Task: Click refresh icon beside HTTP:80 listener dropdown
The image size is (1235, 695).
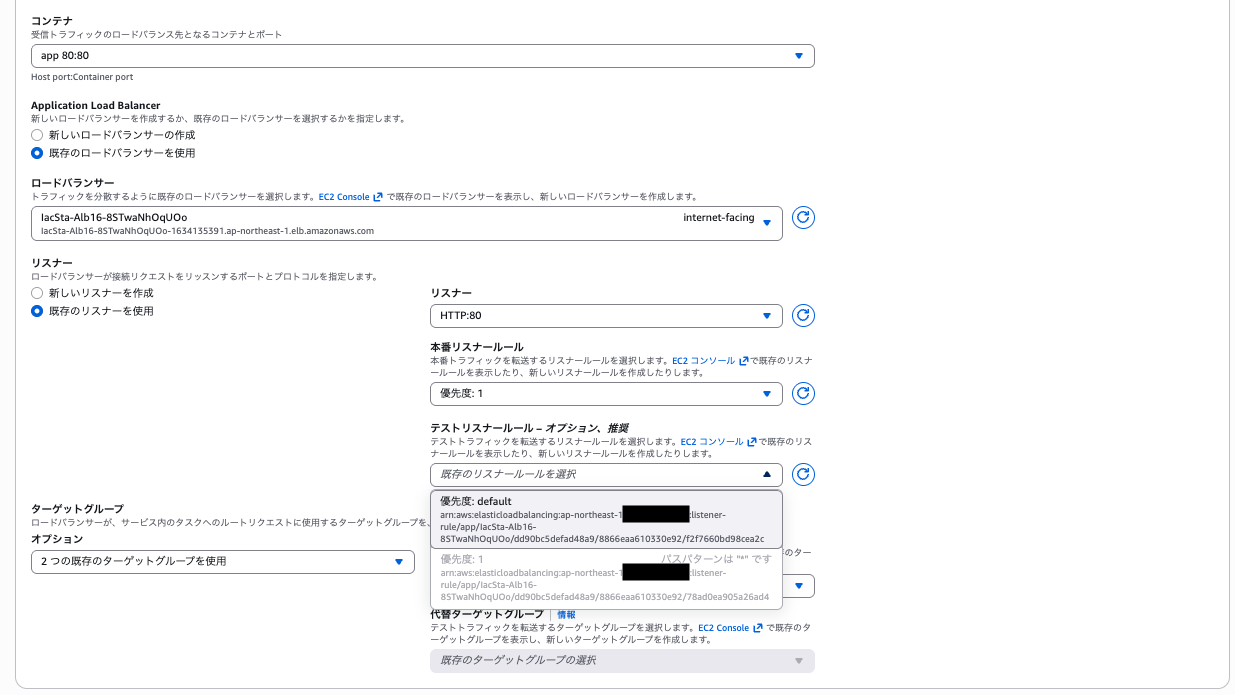Action: pos(803,316)
